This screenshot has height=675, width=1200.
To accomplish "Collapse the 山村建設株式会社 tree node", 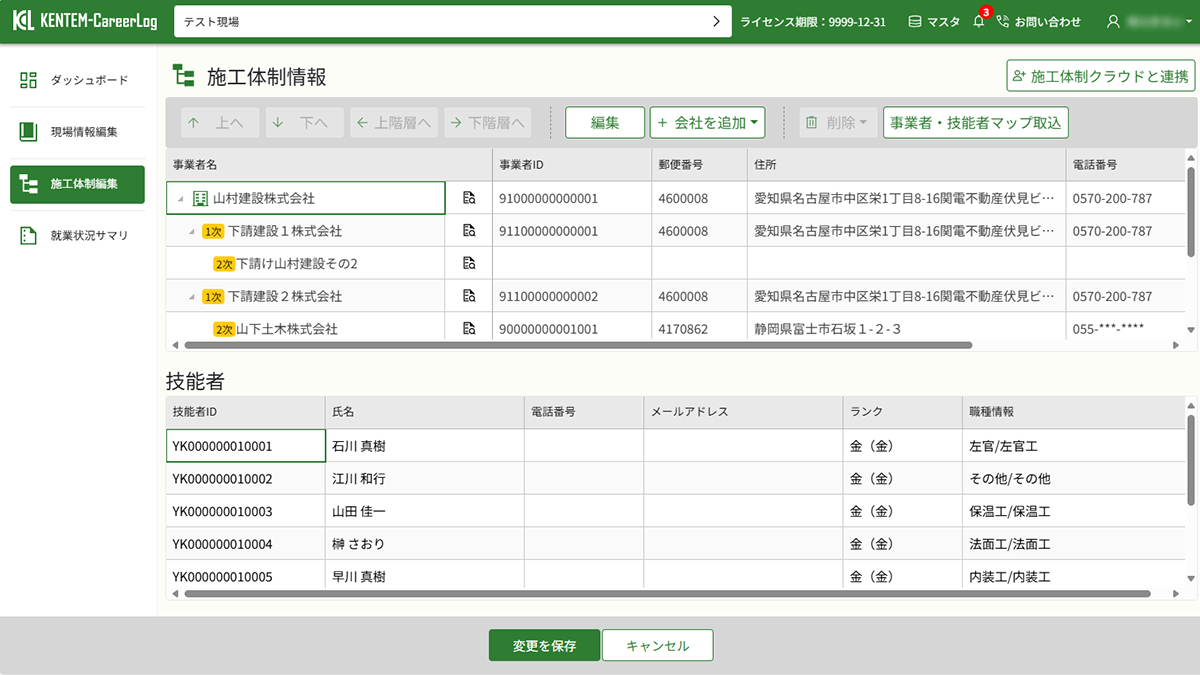I will pos(181,198).
